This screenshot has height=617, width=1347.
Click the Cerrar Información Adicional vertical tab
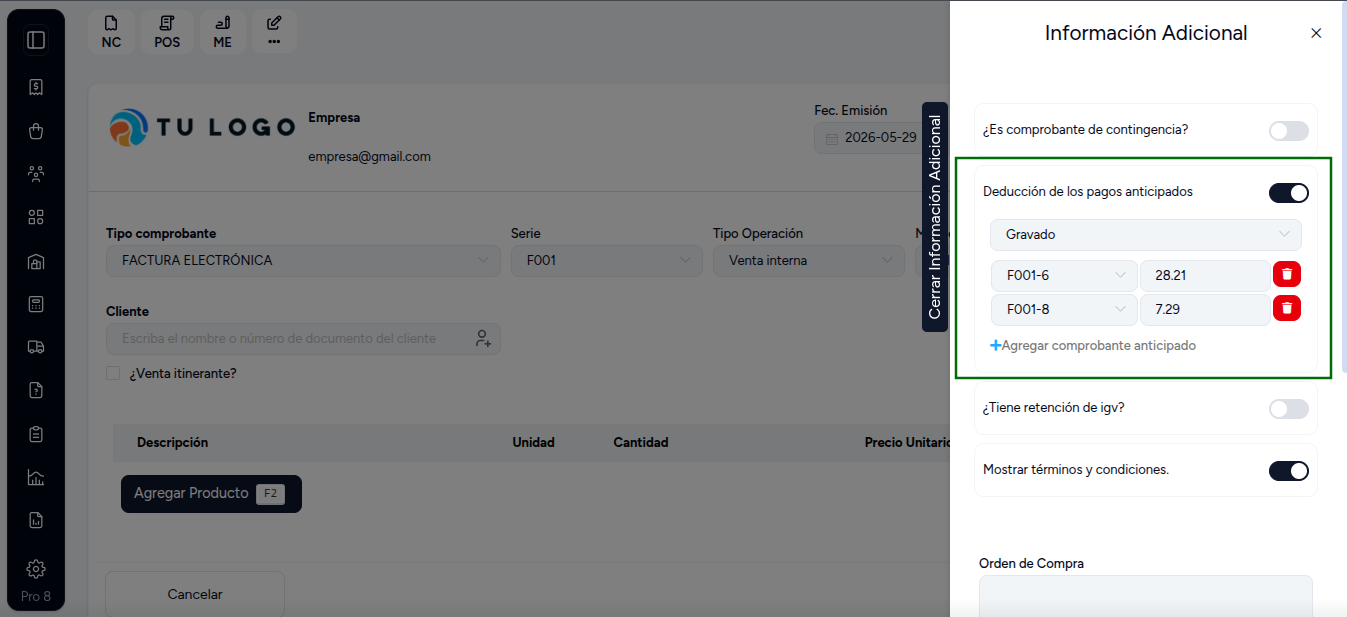(x=935, y=217)
